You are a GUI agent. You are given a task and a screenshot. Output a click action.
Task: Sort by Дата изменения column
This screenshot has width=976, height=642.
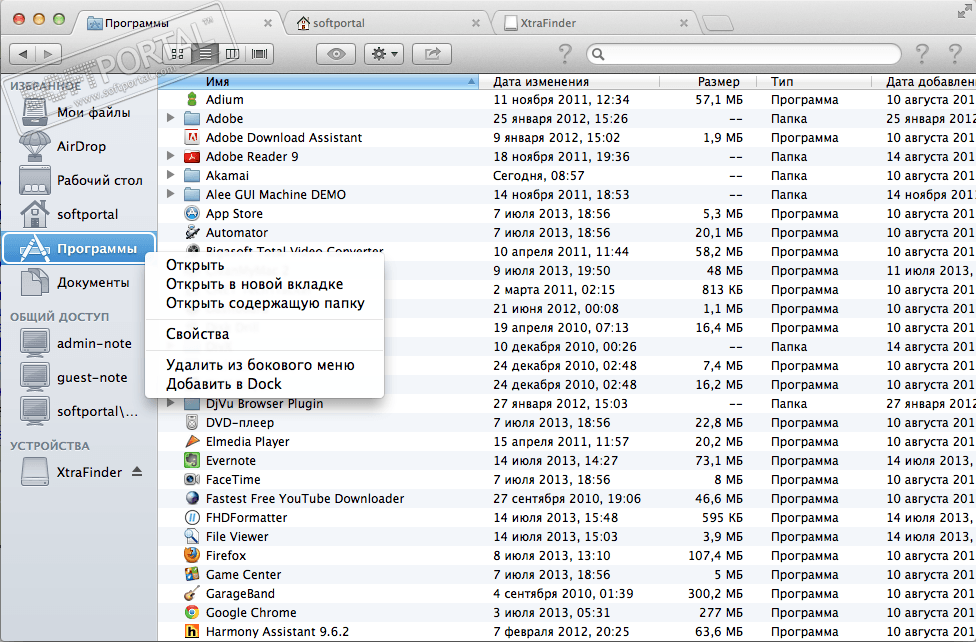point(569,82)
